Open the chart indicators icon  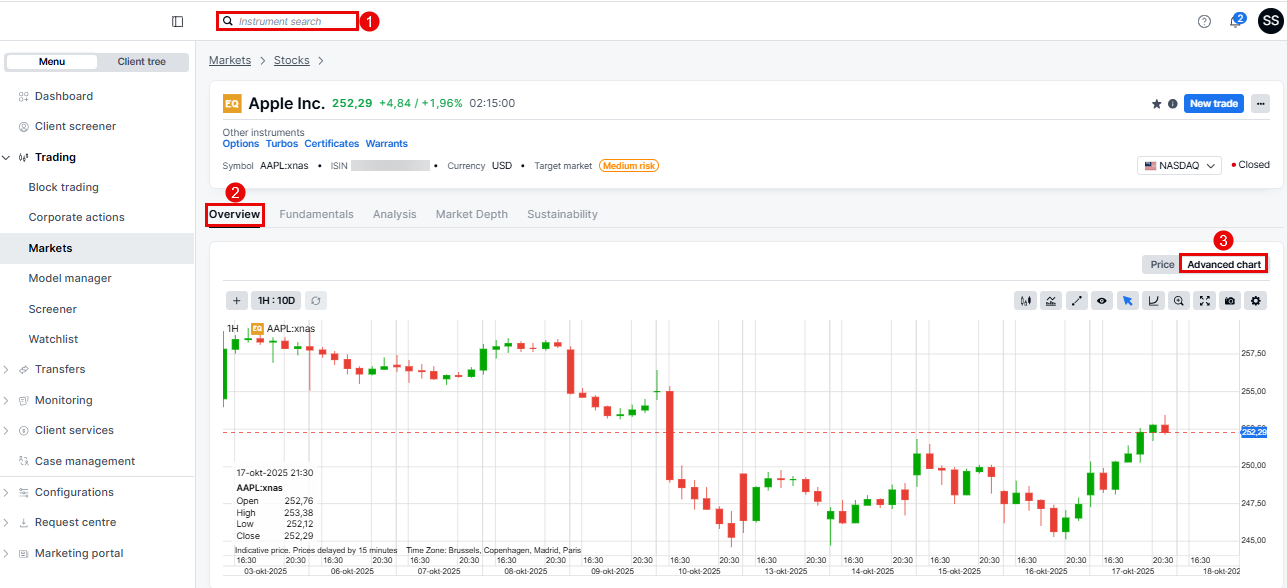pos(1051,300)
